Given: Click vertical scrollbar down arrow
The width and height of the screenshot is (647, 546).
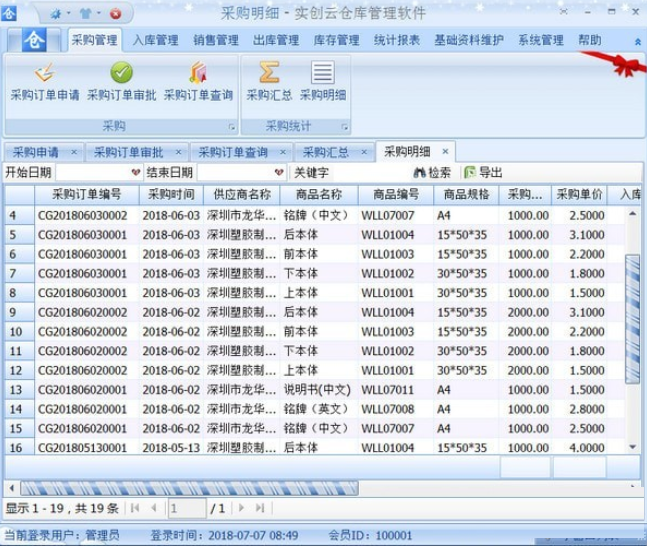Looking at the screenshot, I should coord(633,447).
